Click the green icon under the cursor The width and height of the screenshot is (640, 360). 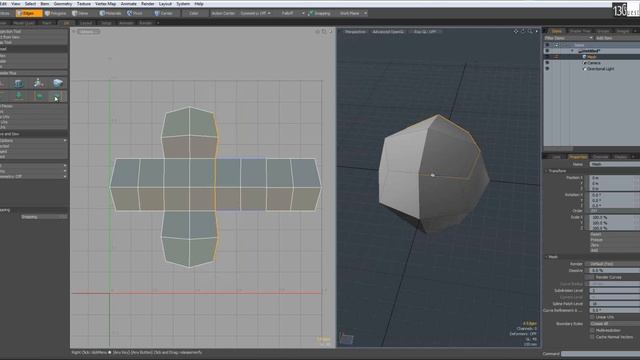tap(57, 96)
